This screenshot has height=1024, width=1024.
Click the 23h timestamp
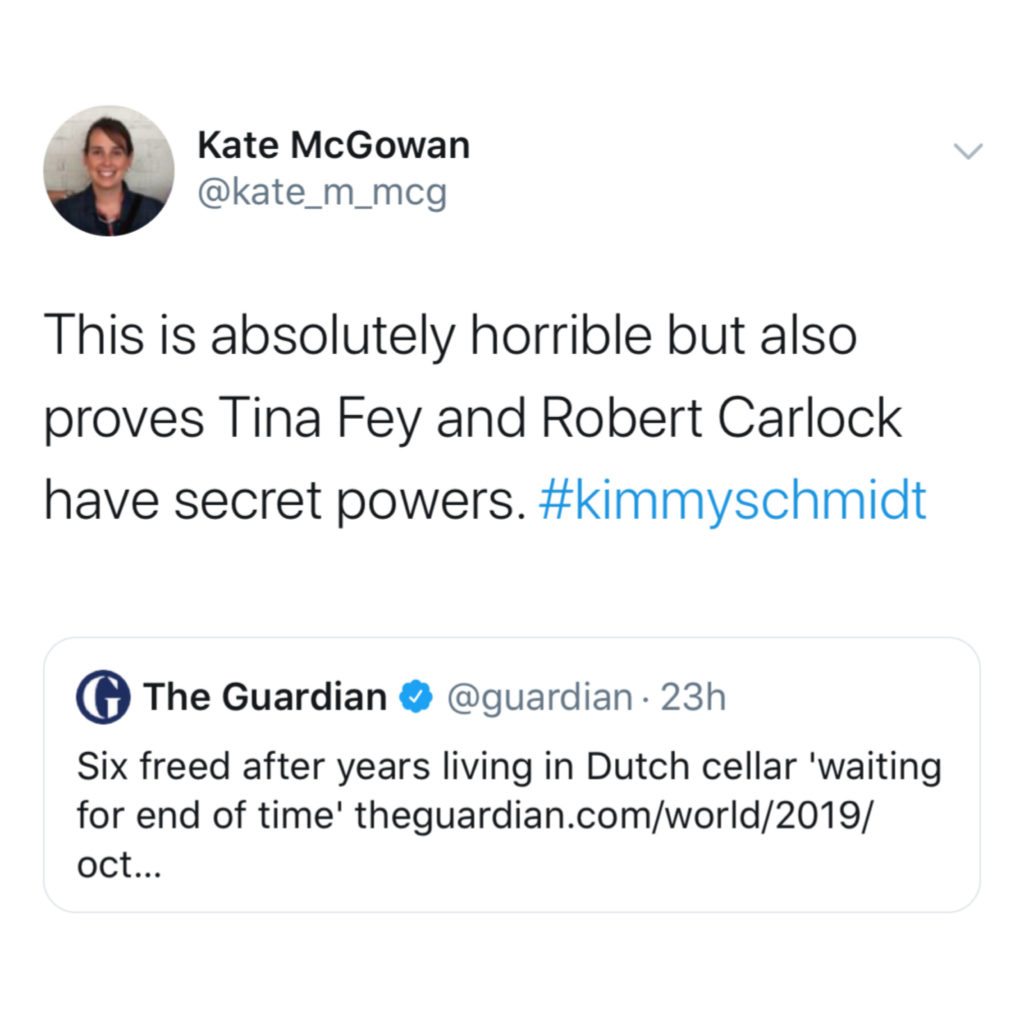(x=693, y=697)
